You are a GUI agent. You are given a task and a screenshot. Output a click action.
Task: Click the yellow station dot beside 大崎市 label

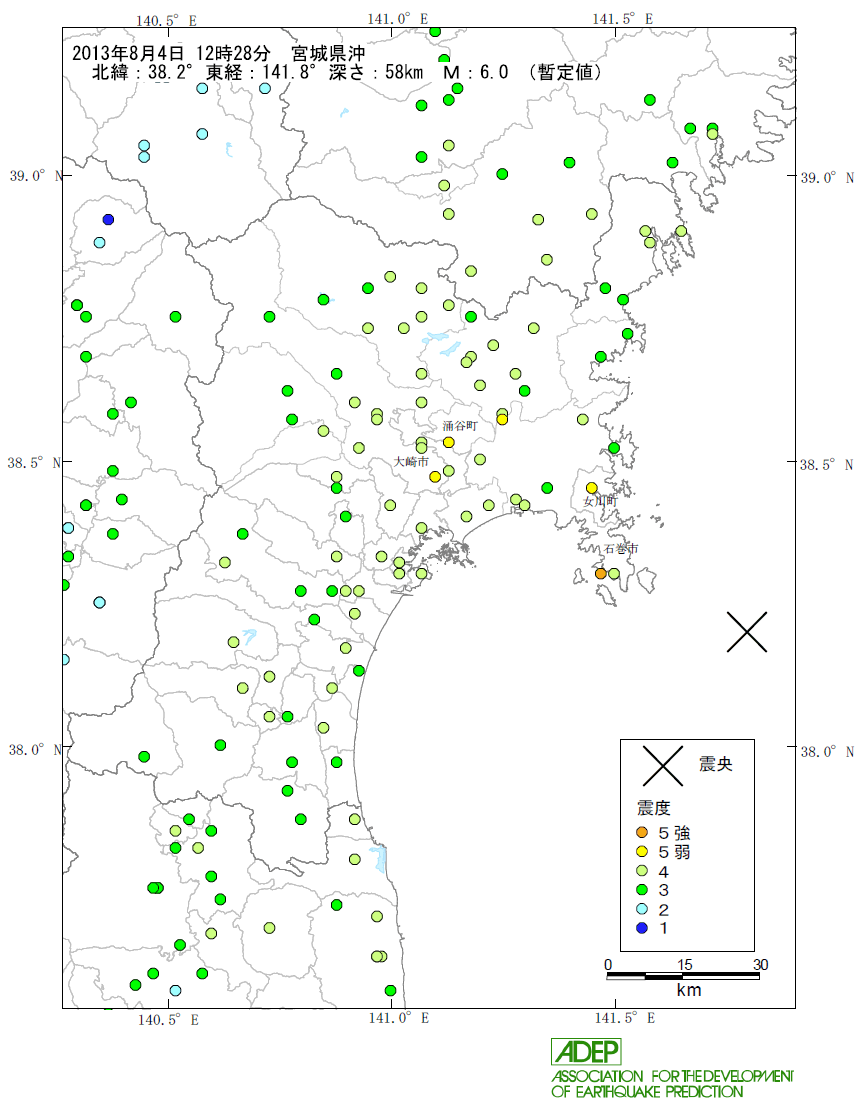point(435,477)
